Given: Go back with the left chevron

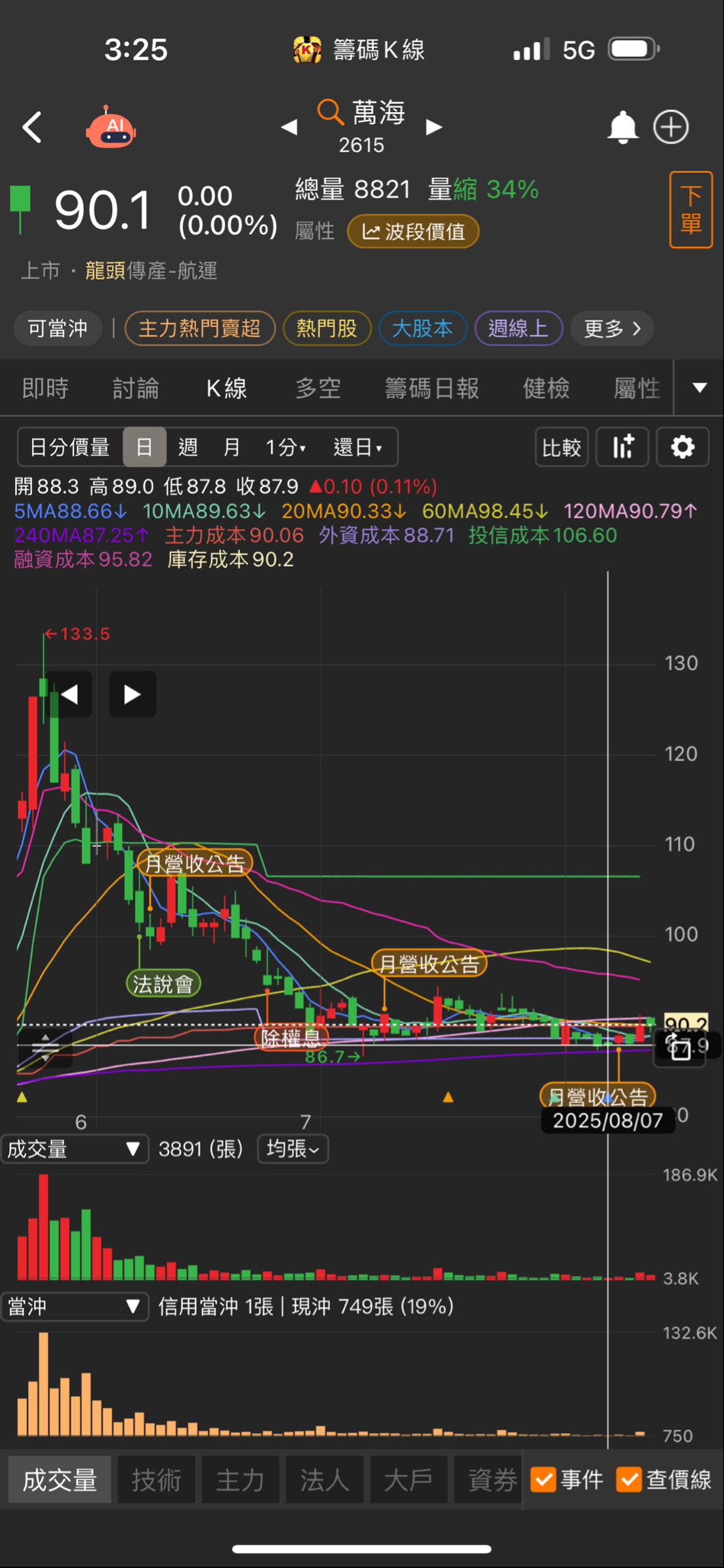Looking at the screenshot, I should coord(31,127).
